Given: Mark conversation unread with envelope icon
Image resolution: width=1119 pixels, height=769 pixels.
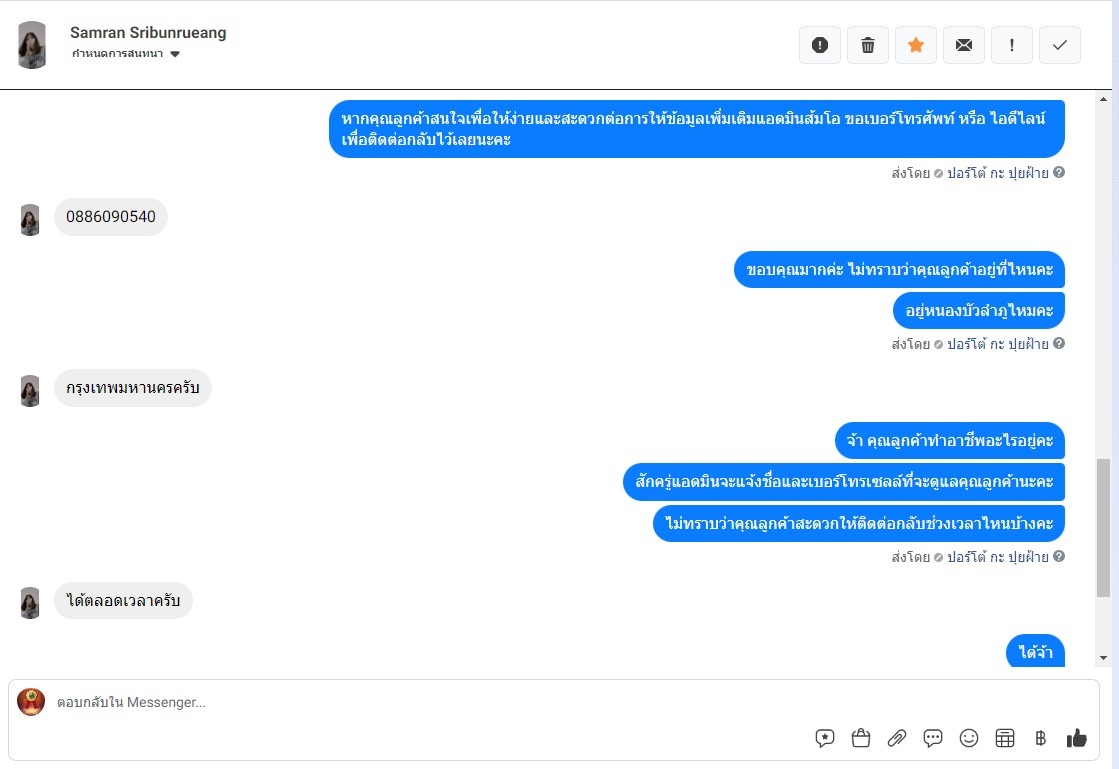Looking at the screenshot, I should (963, 45).
